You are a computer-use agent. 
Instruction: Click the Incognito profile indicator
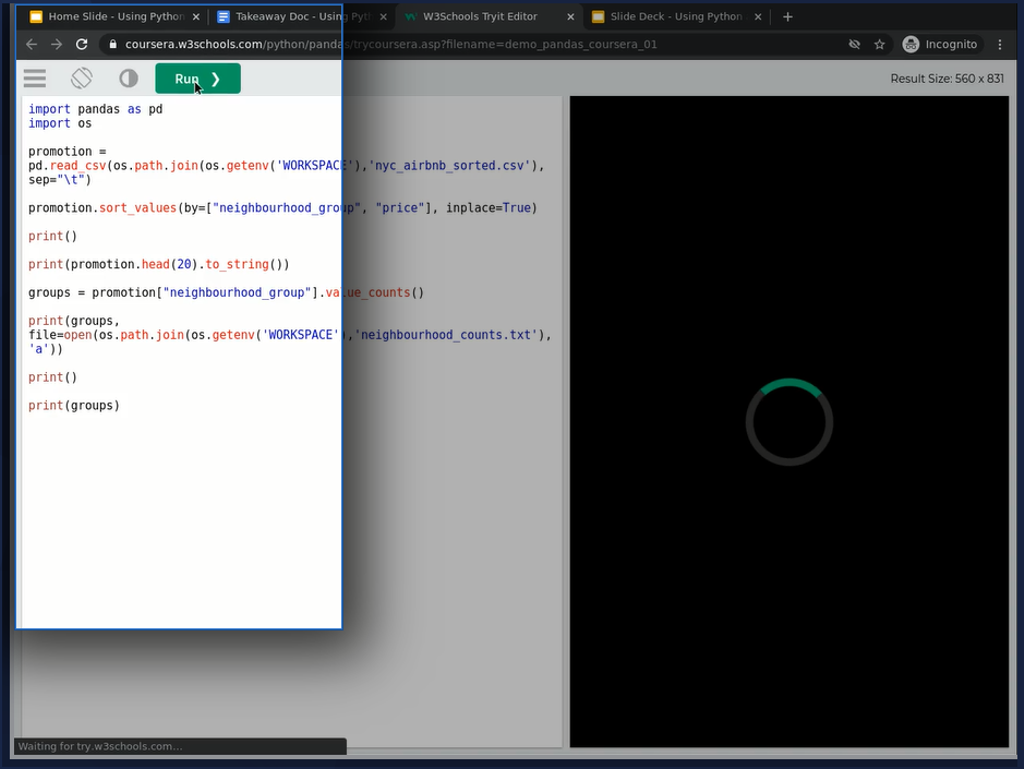pos(940,44)
